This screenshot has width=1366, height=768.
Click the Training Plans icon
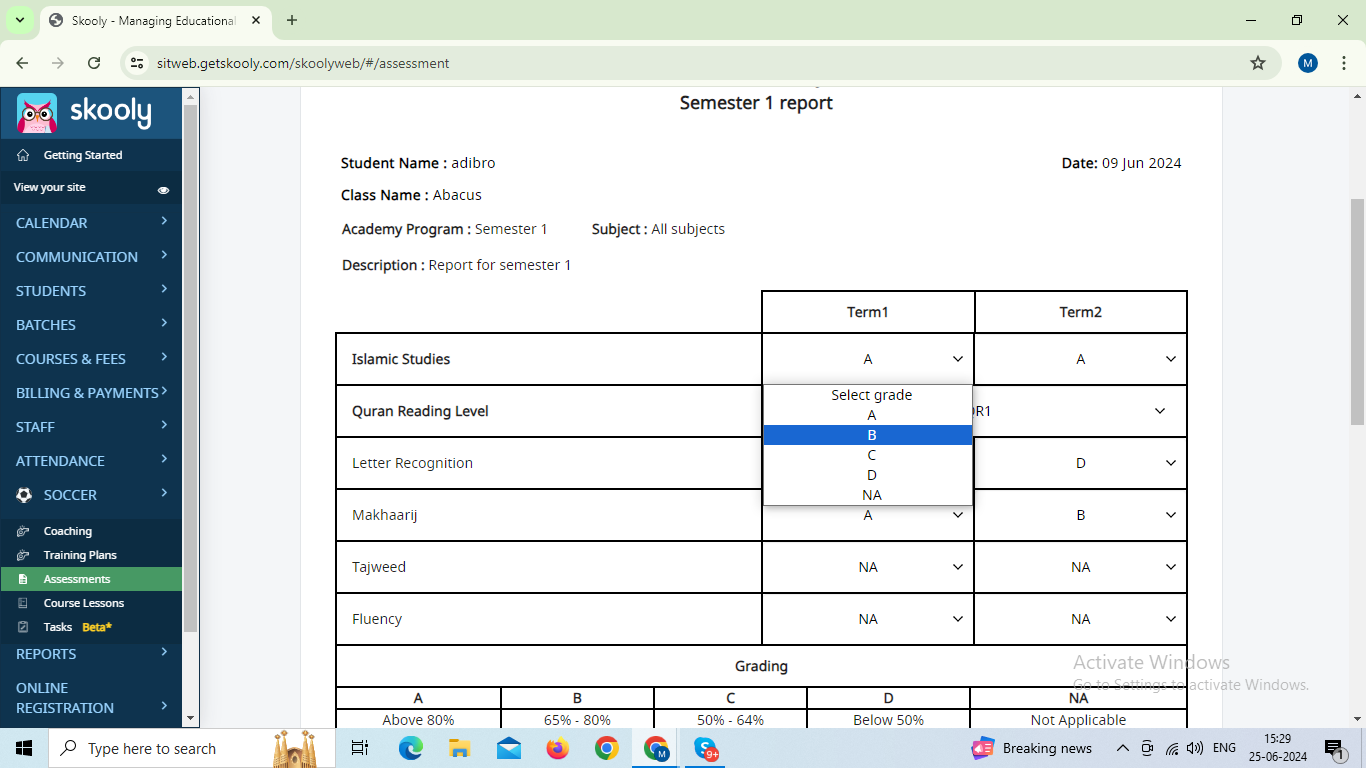(x=23, y=555)
